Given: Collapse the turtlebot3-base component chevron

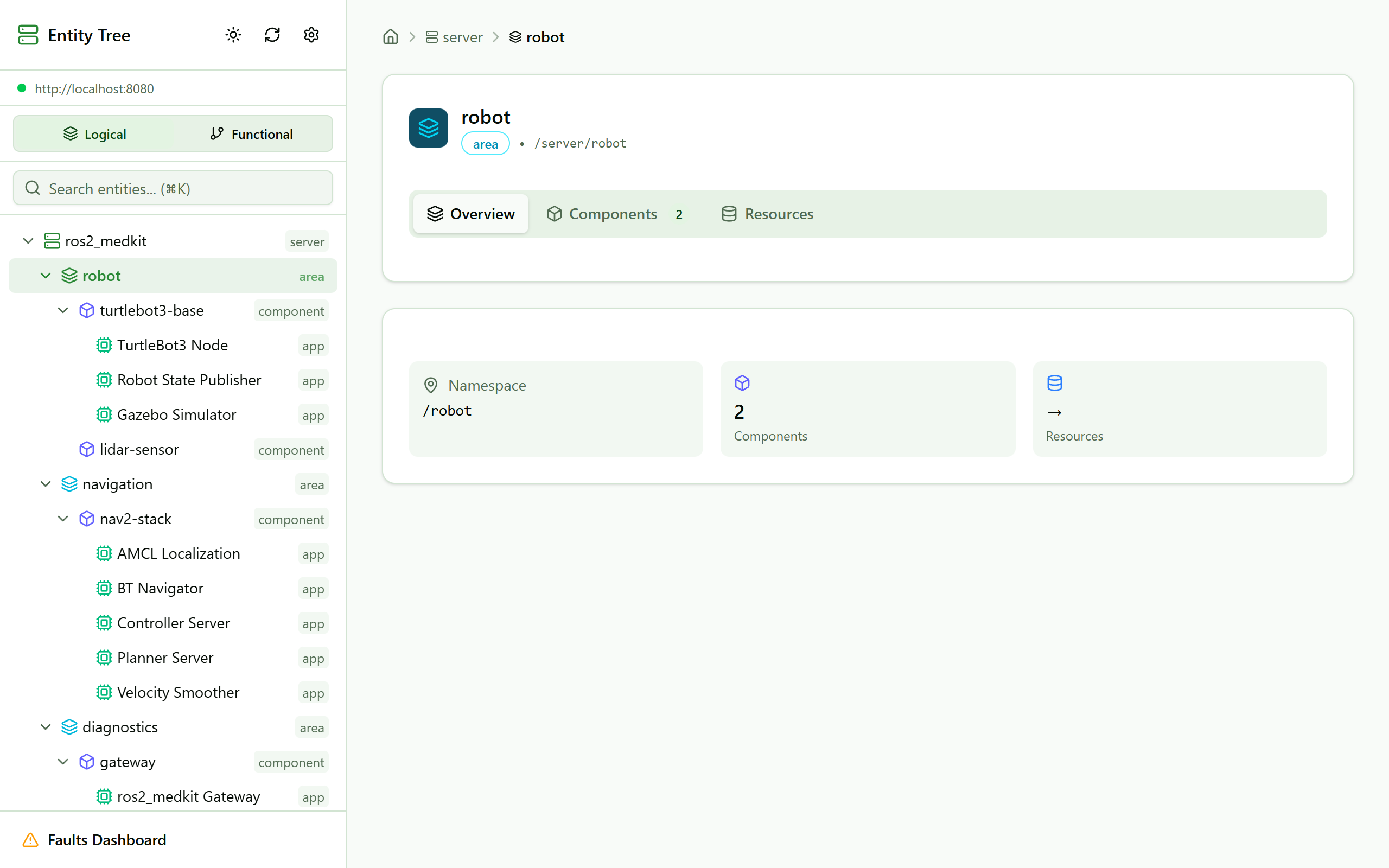Looking at the screenshot, I should 63,310.
